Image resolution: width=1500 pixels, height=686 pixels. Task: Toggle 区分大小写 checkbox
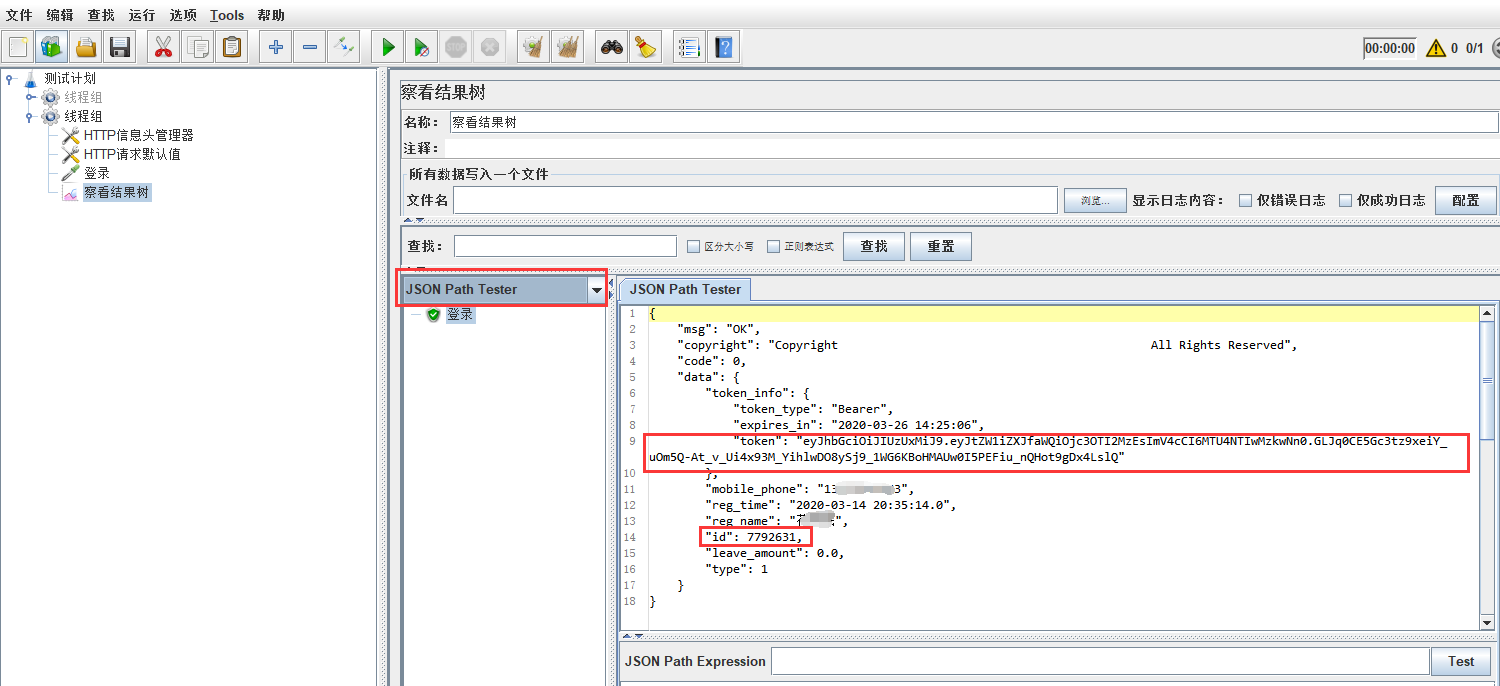[693, 246]
